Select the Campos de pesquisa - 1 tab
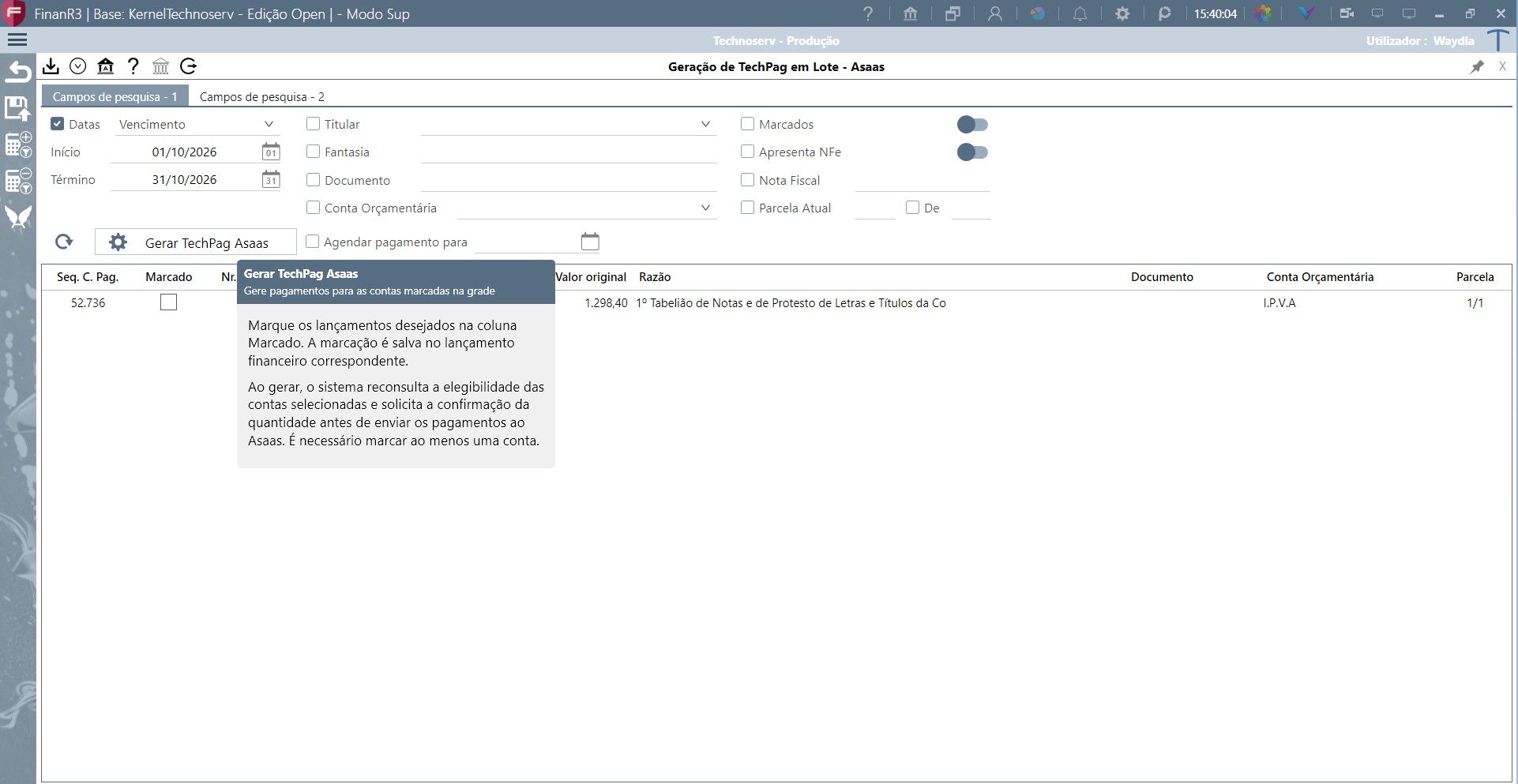Viewport: 1518px width, 784px height. pos(115,96)
